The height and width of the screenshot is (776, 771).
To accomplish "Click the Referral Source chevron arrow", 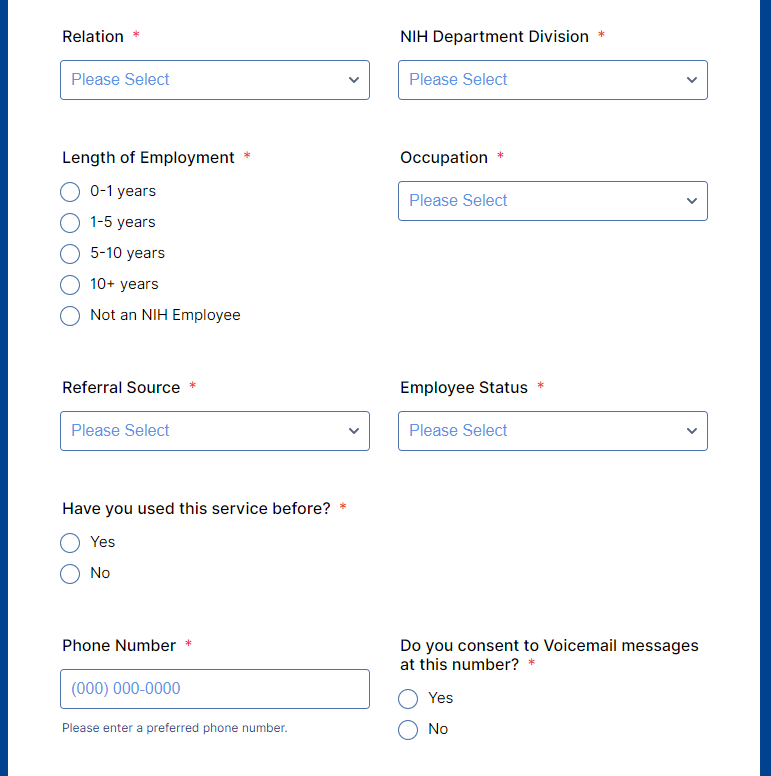I will point(354,431).
